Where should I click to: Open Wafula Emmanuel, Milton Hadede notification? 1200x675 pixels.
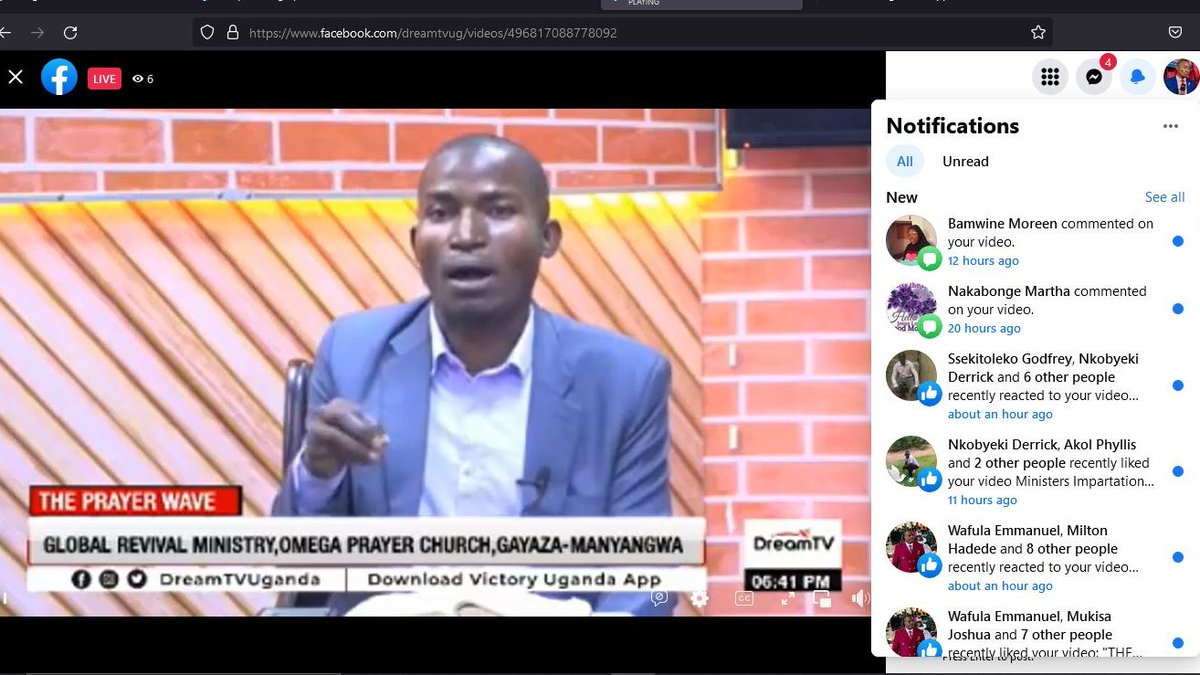pos(1035,558)
